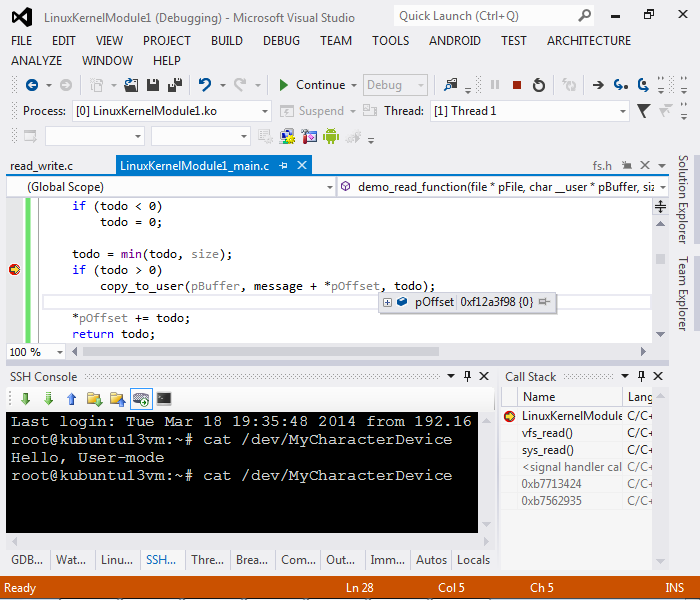Click the folder with green arrow icon
The height and width of the screenshot is (600, 700).
point(94,399)
